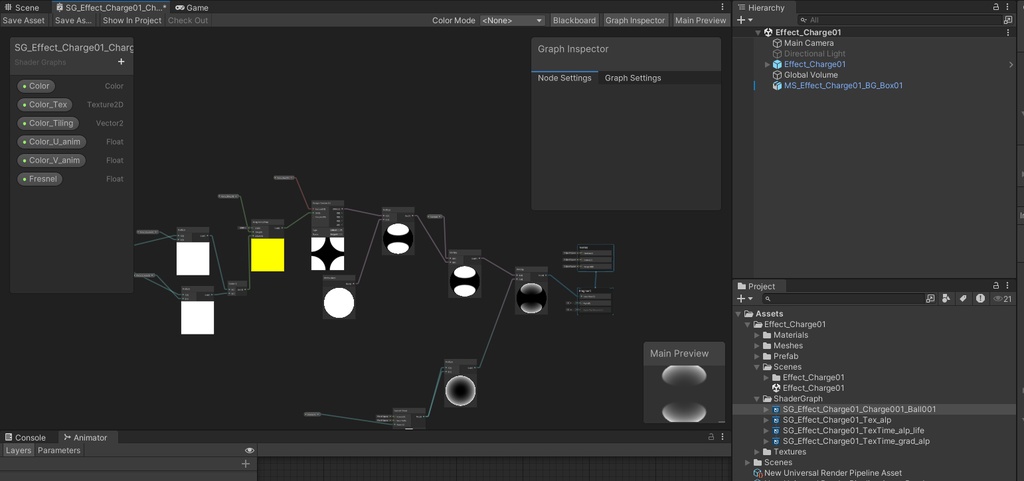Collapse the ShaderGraph folder
Screen dimensions: 1024x481
point(757,399)
